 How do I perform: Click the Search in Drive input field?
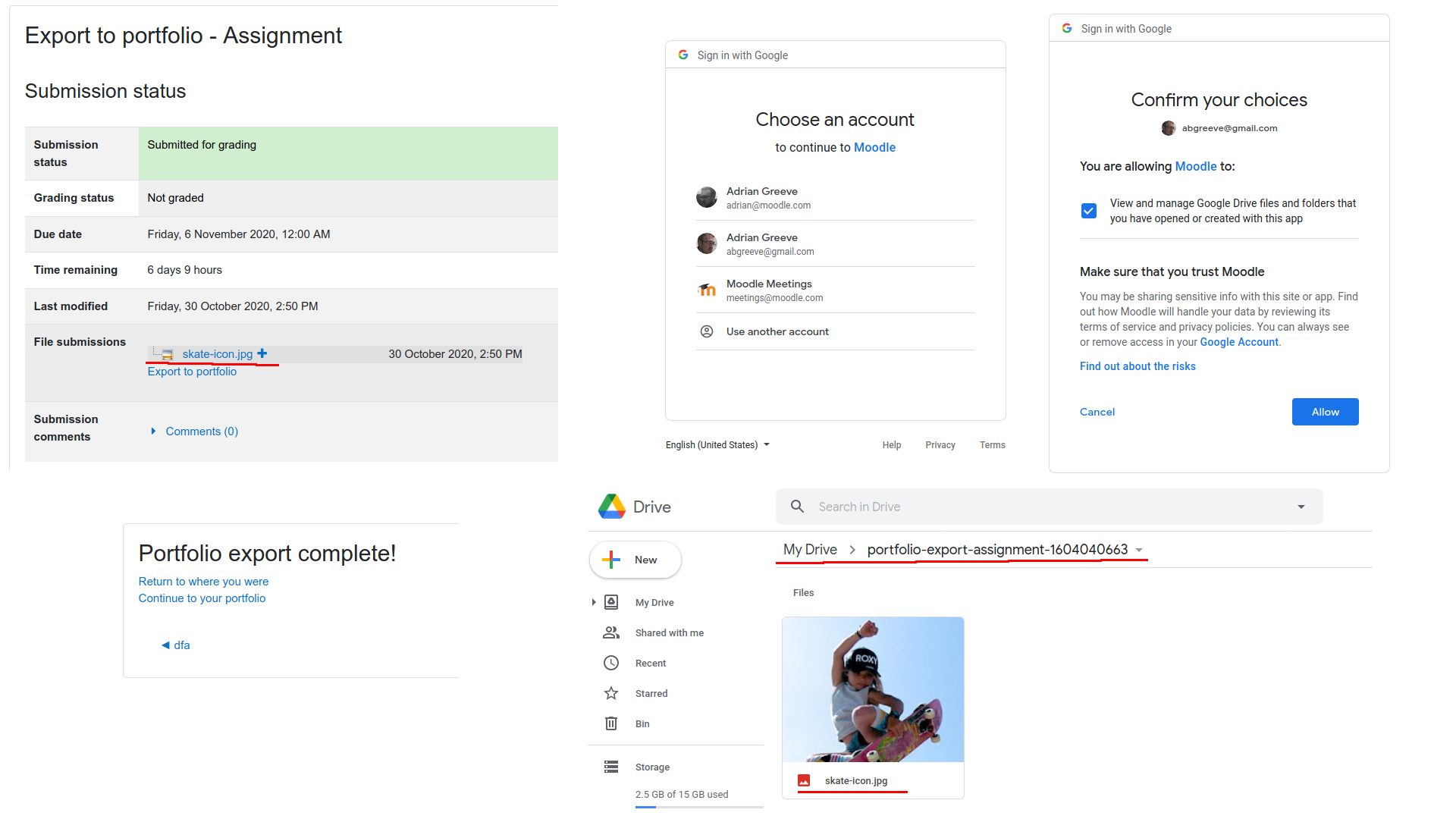[1050, 507]
